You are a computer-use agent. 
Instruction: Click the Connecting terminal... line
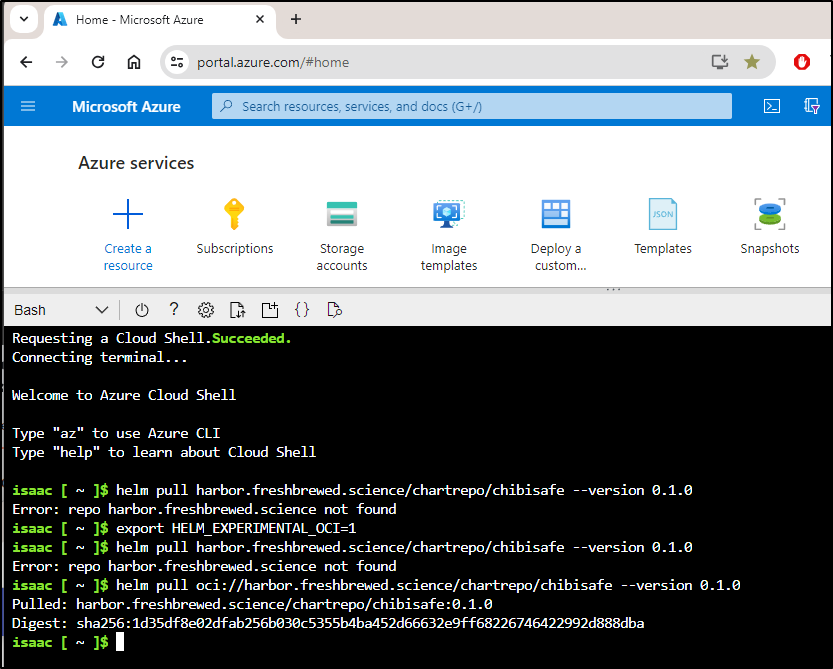point(100,357)
